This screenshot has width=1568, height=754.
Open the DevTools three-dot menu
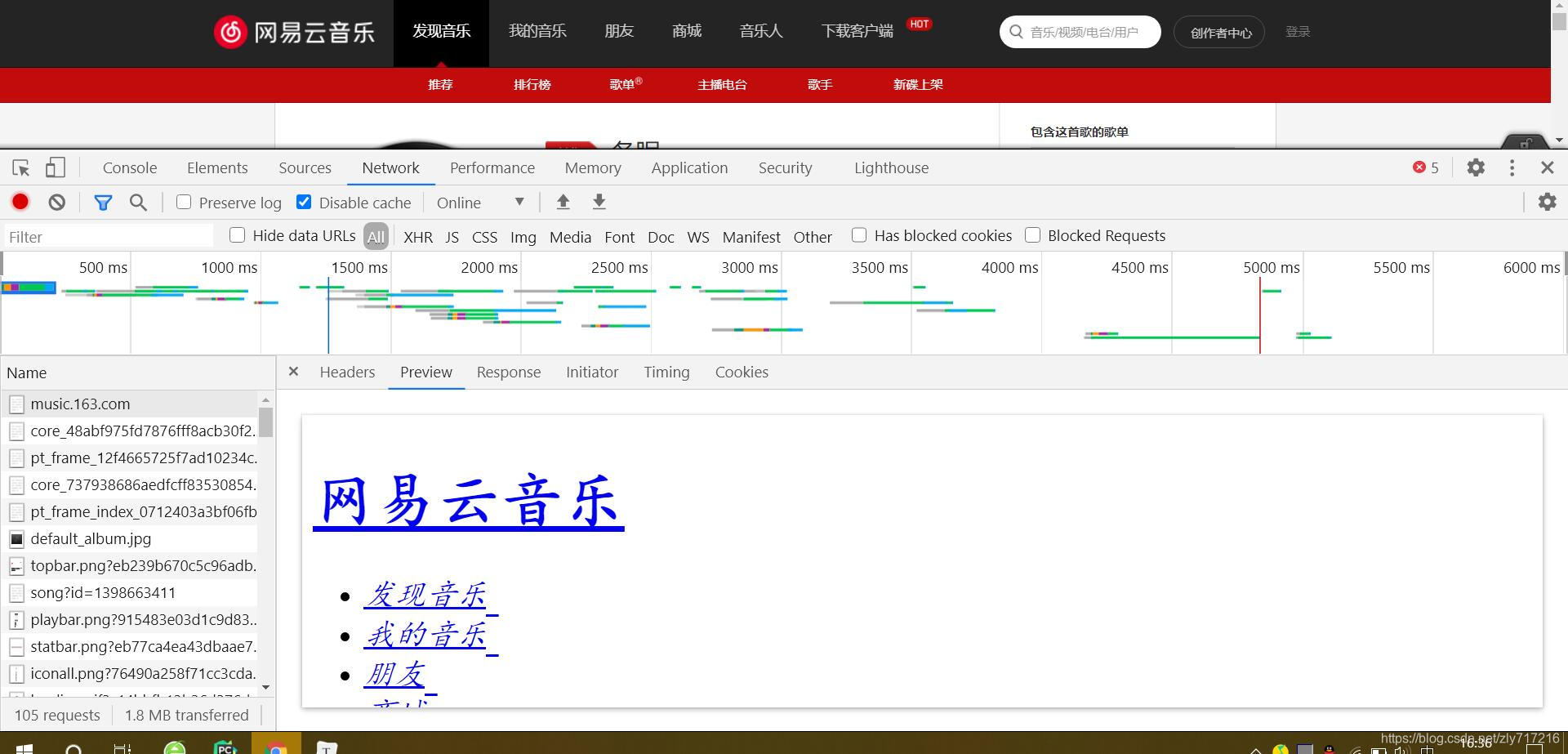click(x=1512, y=167)
